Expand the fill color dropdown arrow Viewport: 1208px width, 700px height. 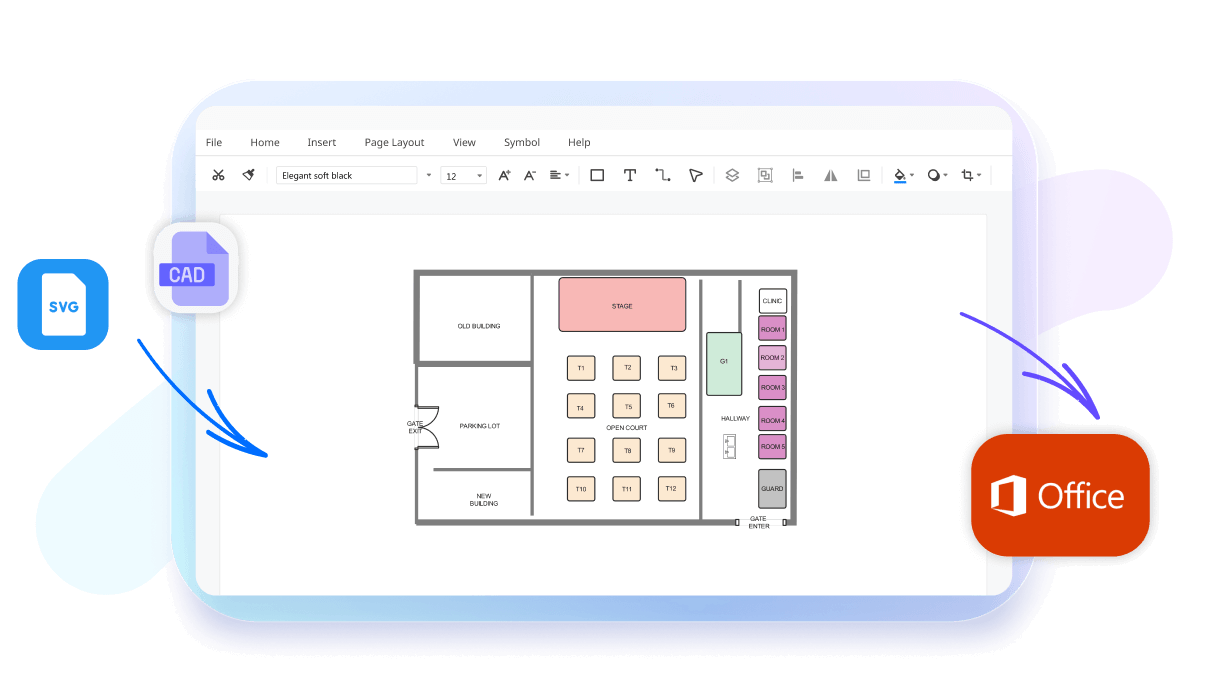(x=912, y=176)
